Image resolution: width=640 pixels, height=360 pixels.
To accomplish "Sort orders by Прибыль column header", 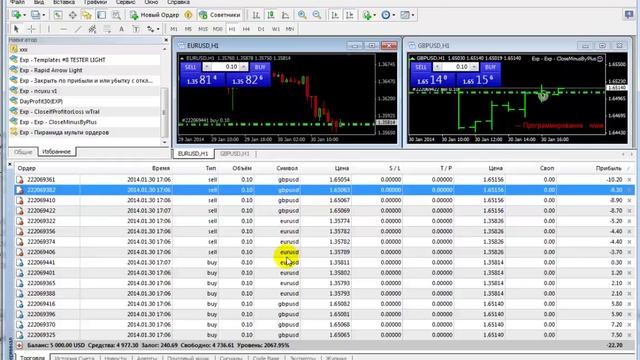I will click(609, 168).
